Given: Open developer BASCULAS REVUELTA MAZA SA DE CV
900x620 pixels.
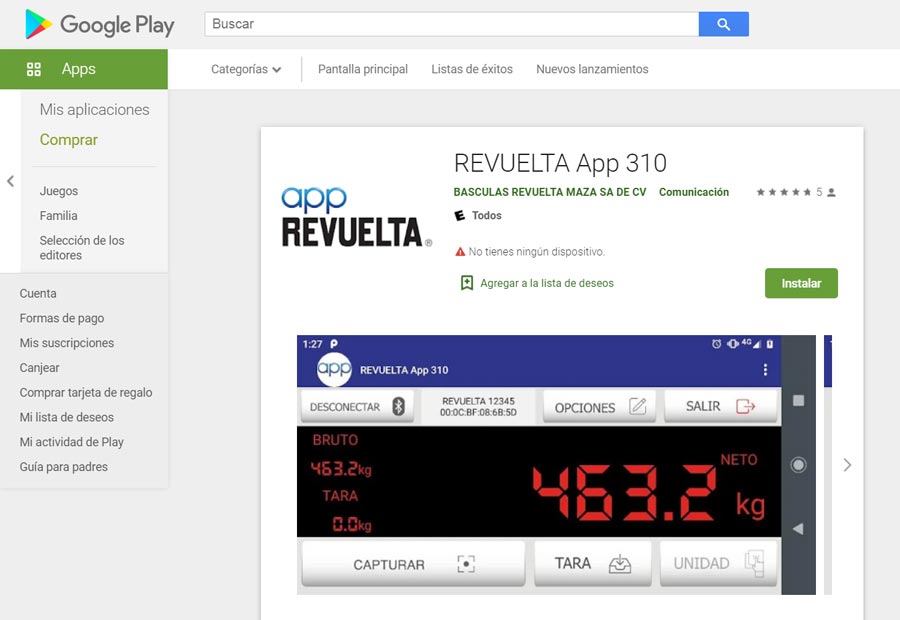Looking at the screenshot, I should [550, 192].
